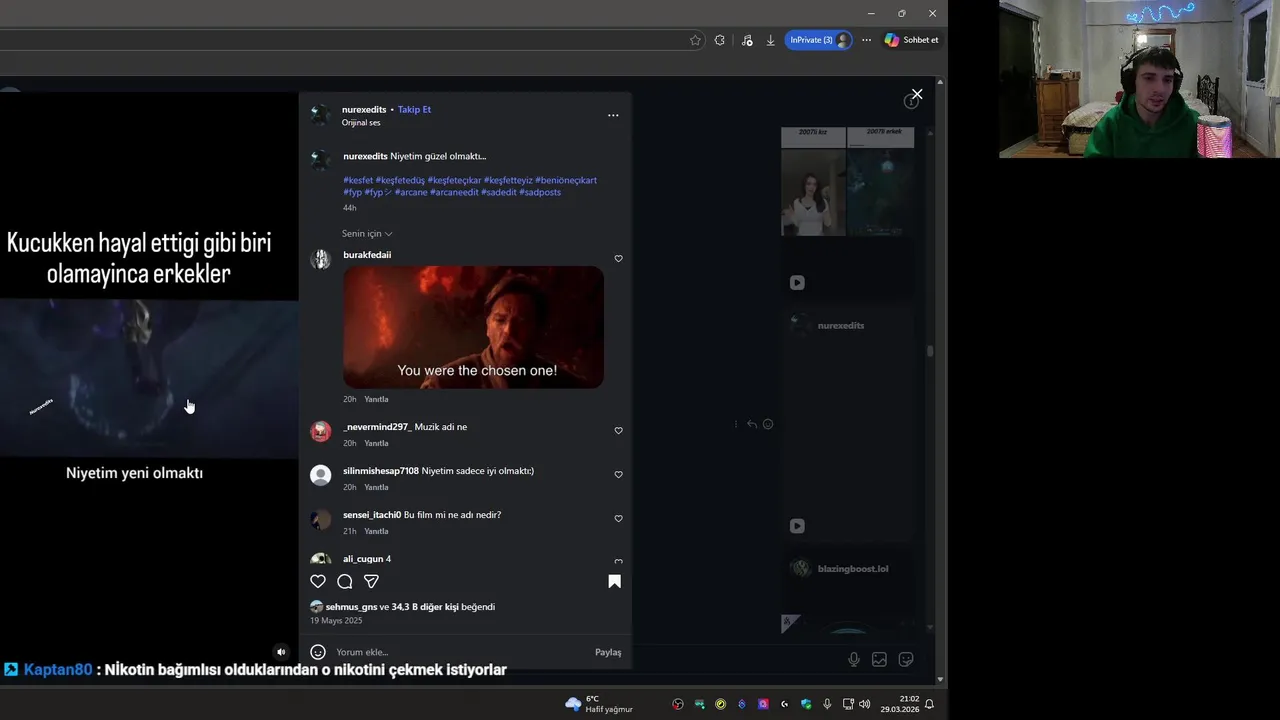Add this page to favorites star
This screenshot has width=1280, height=720.
(695, 40)
